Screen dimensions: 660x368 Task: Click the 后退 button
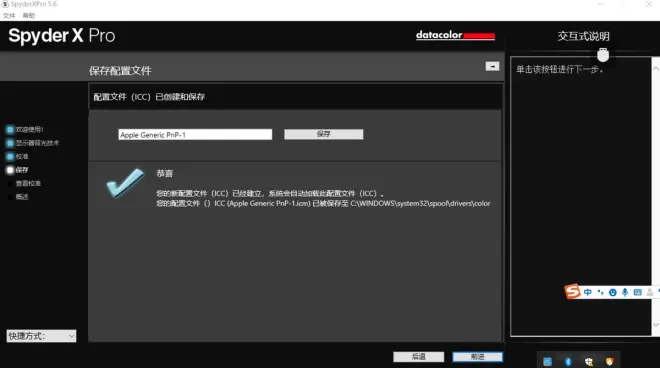418,357
